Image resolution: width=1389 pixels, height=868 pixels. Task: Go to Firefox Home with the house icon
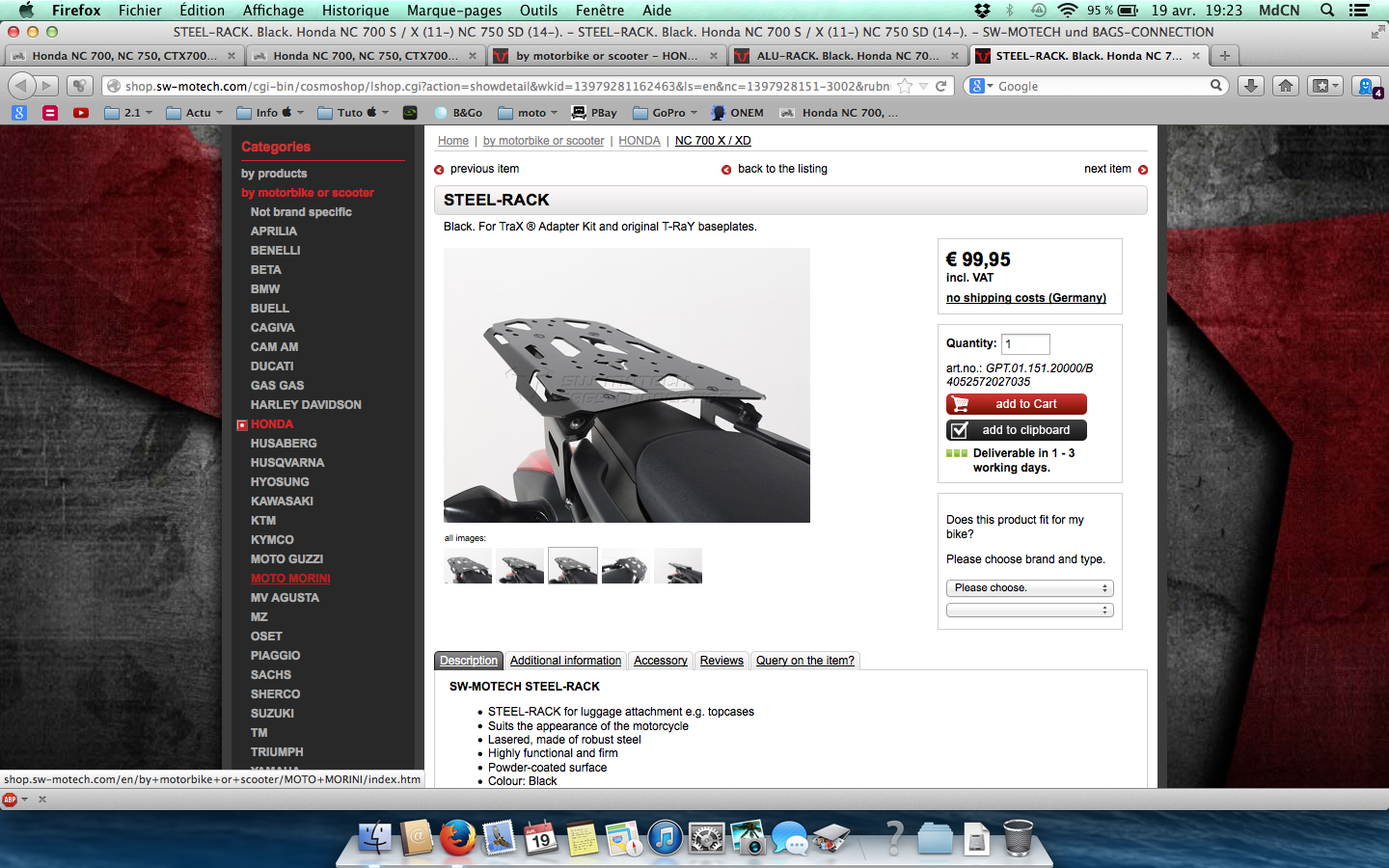1286,86
